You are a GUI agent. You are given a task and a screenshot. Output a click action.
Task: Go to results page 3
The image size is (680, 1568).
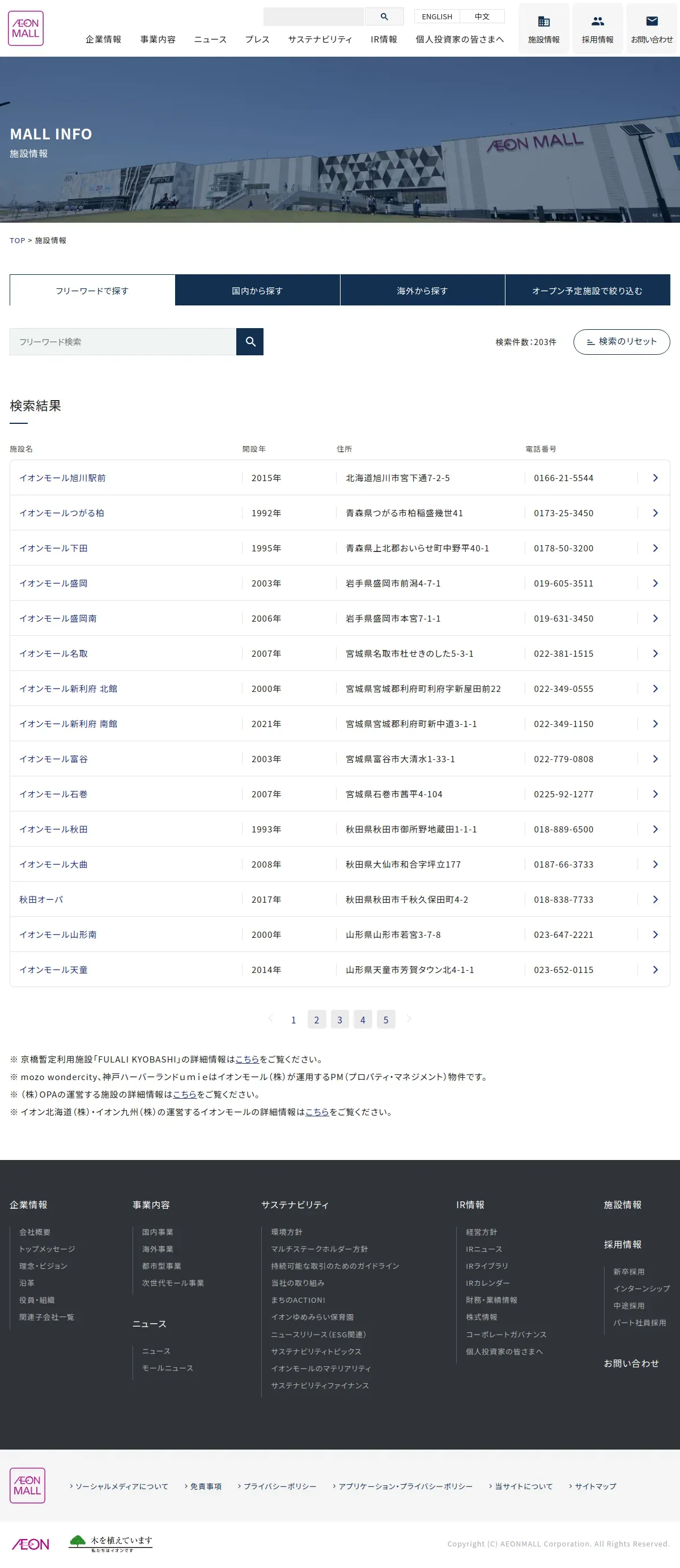point(339,1019)
